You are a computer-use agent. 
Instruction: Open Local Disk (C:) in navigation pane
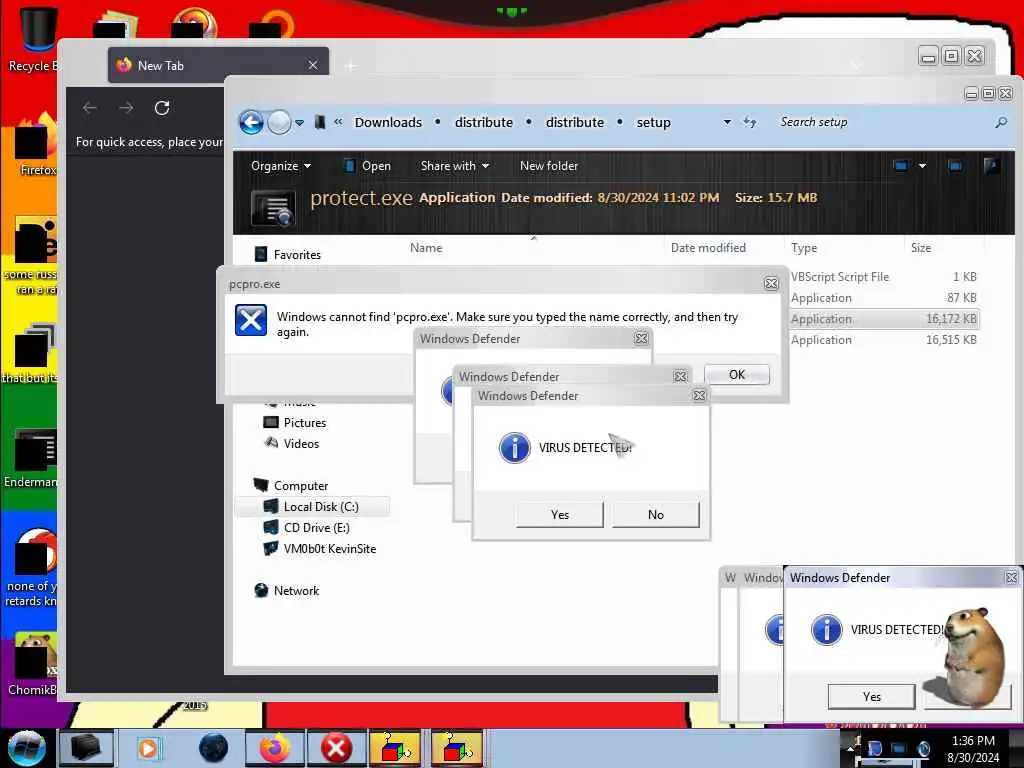(312, 507)
